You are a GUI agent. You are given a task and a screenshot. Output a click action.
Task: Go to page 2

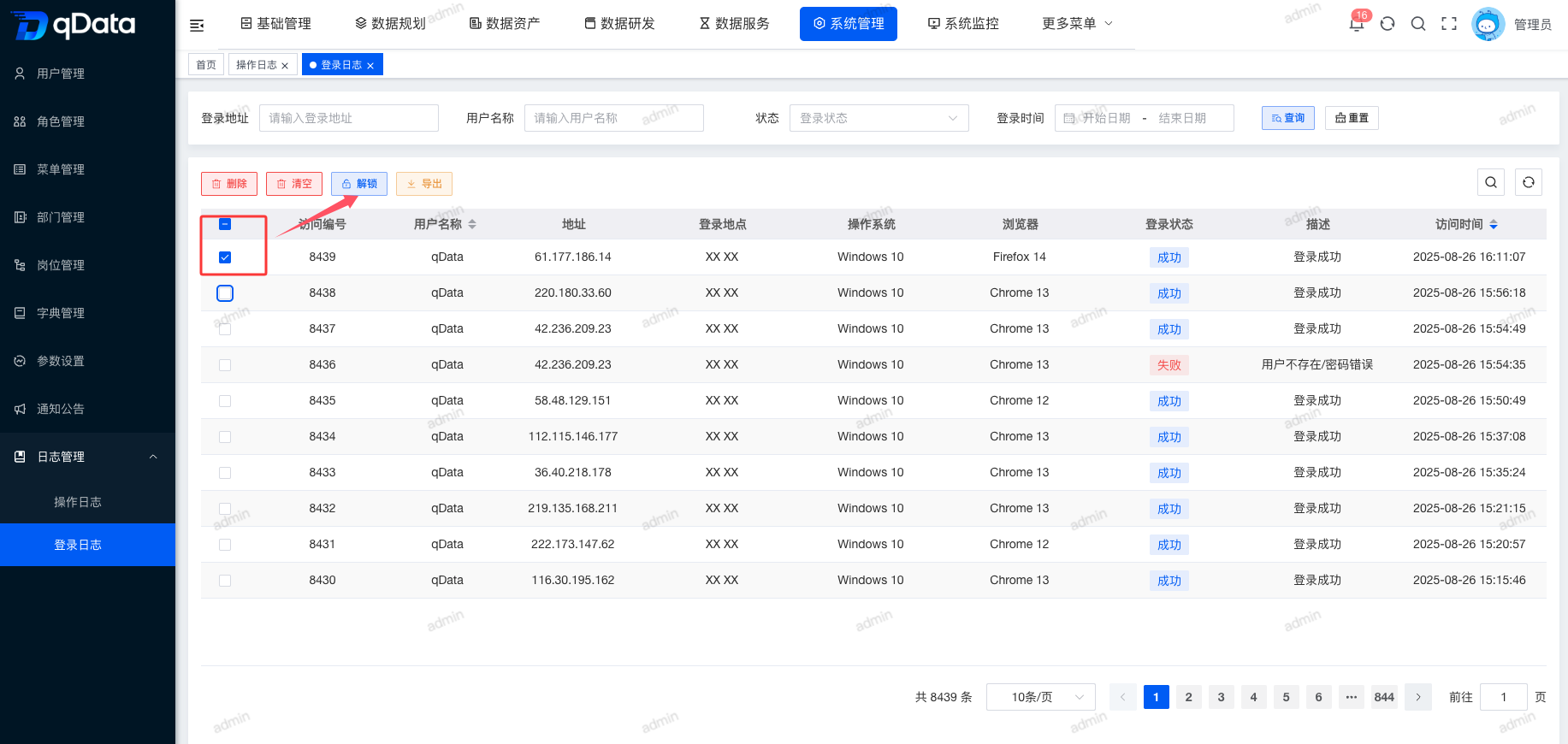(x=1189, y=697)
